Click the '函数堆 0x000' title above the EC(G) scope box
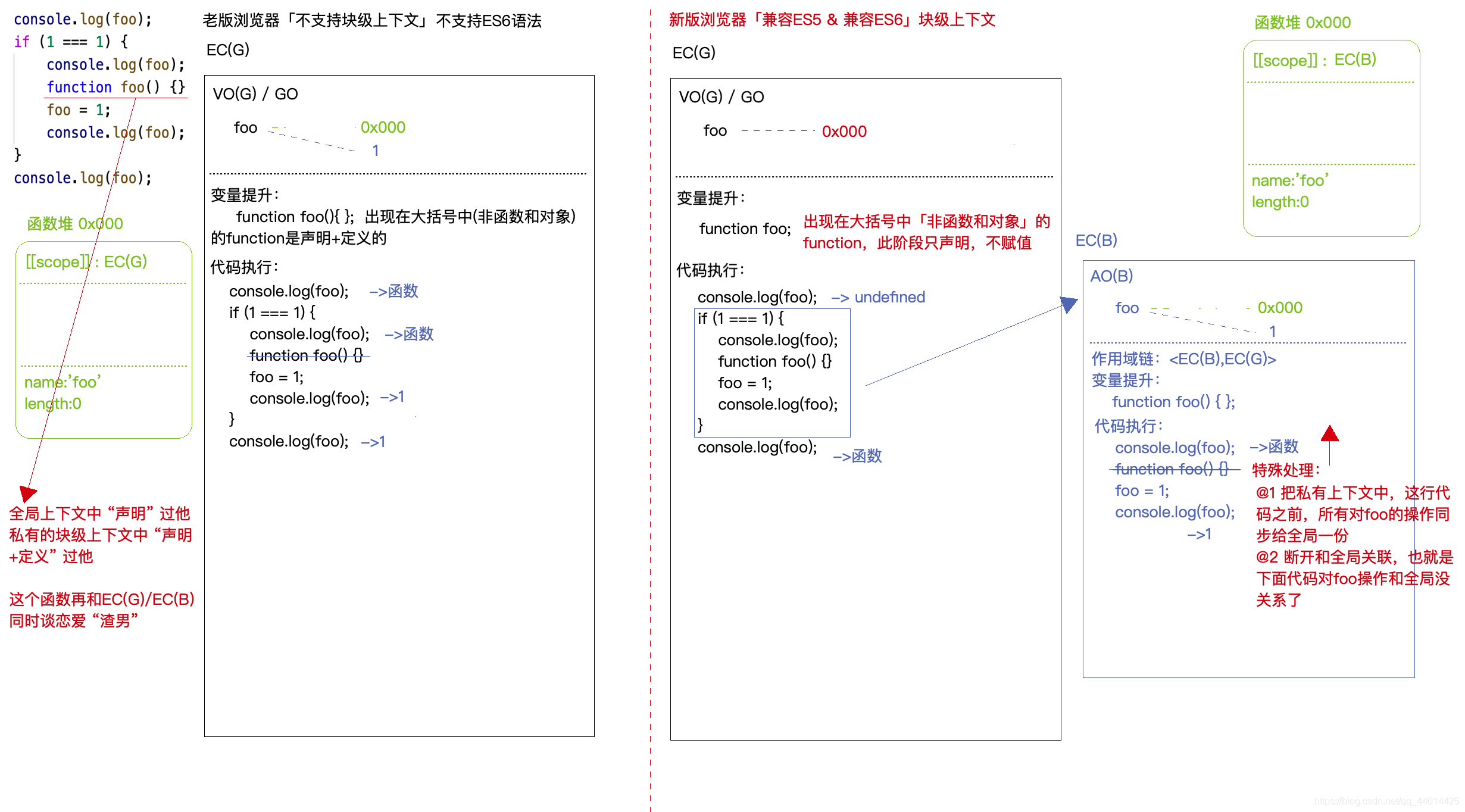 click(x=75, y=224)
